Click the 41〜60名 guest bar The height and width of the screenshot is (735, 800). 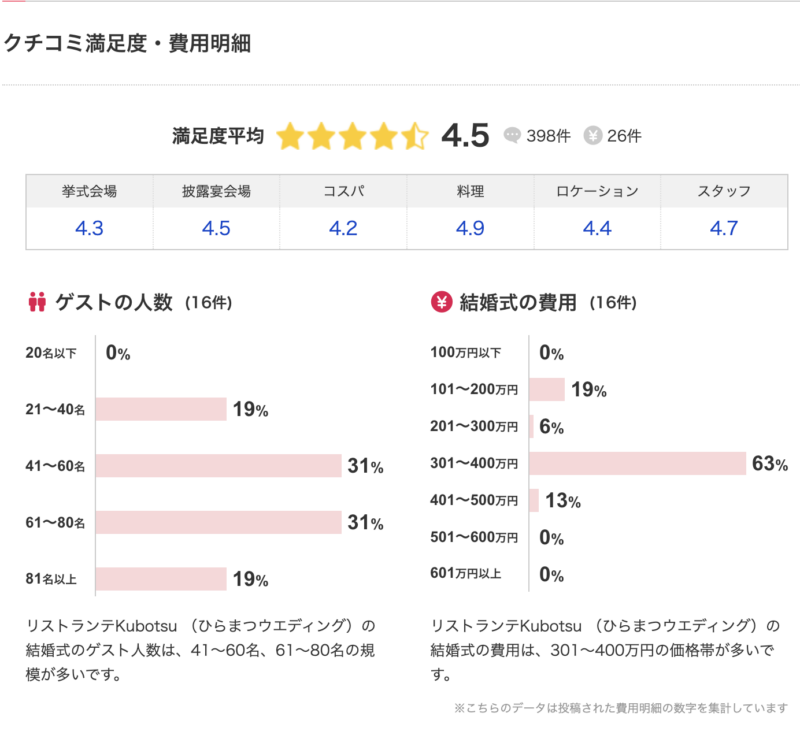click(x=219, y=466)
